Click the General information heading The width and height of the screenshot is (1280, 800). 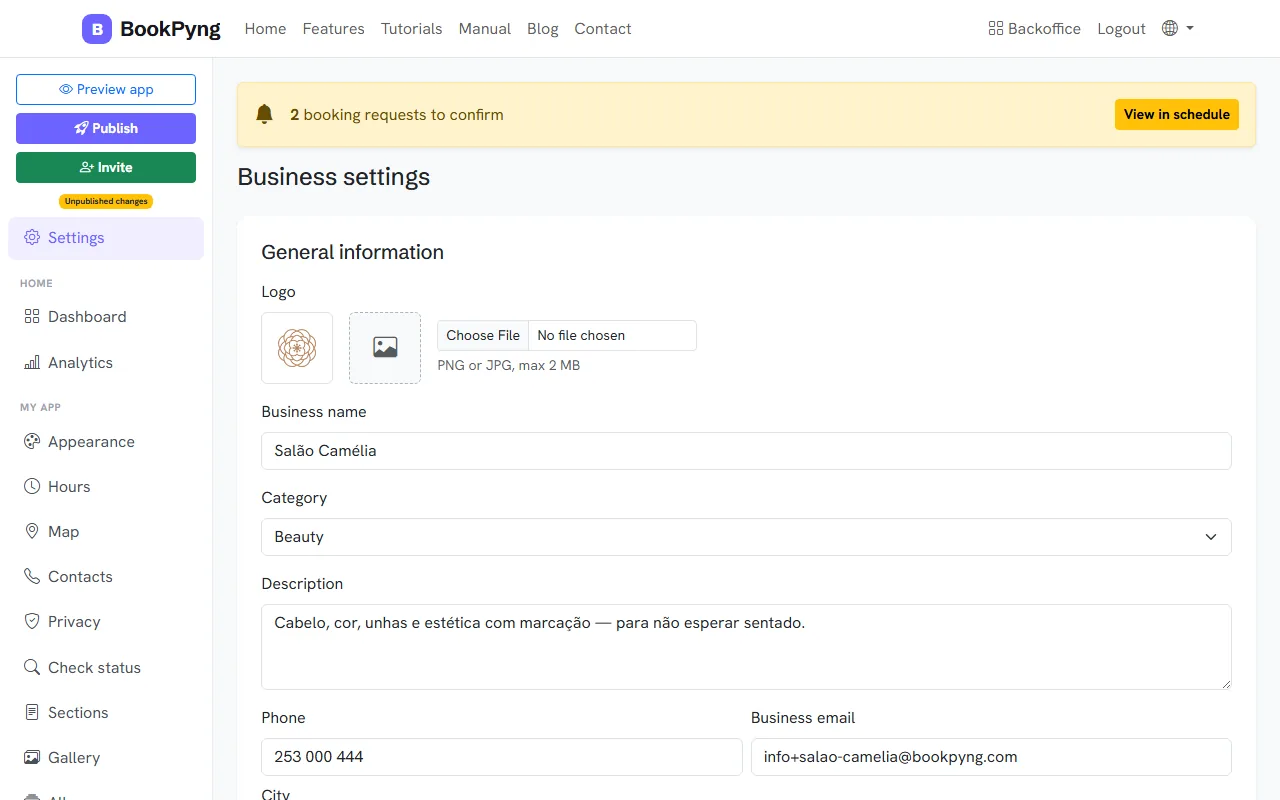[353, 252]
